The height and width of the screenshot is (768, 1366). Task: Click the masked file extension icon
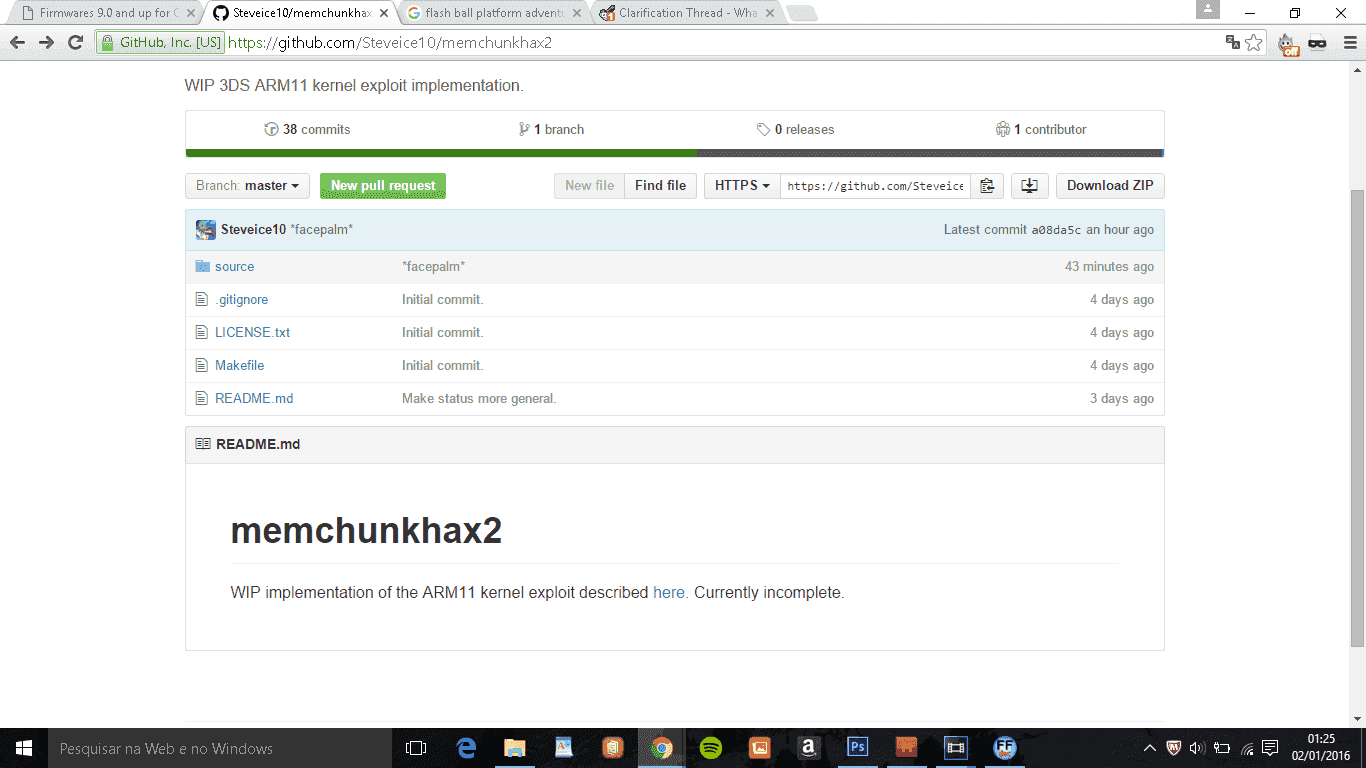[1317, 43]
